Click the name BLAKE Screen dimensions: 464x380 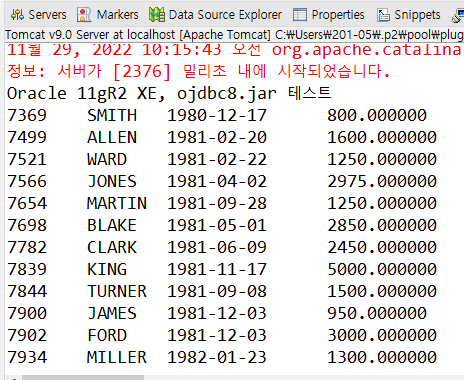coord(112,225)
